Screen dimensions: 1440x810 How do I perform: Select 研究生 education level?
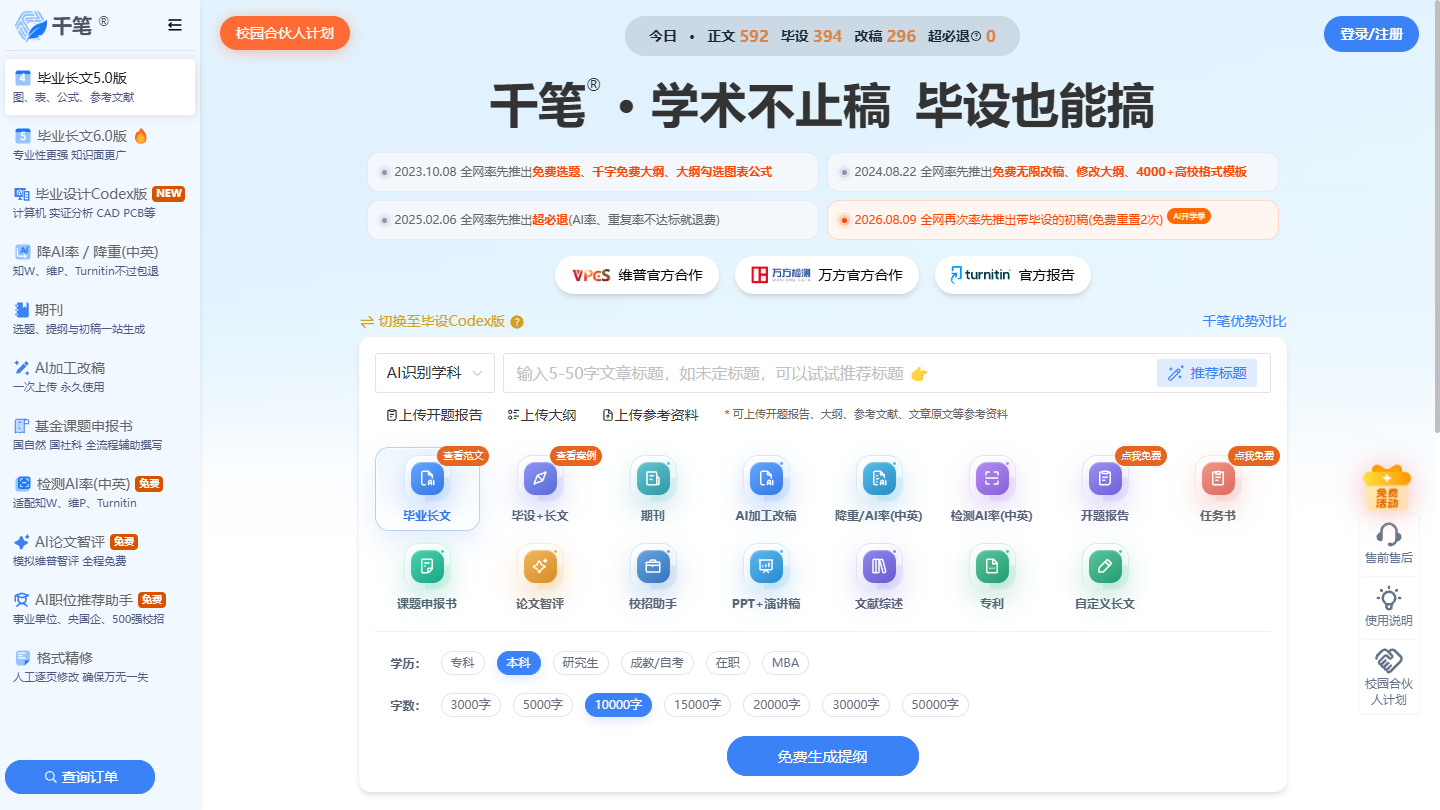tap(580, 663)
